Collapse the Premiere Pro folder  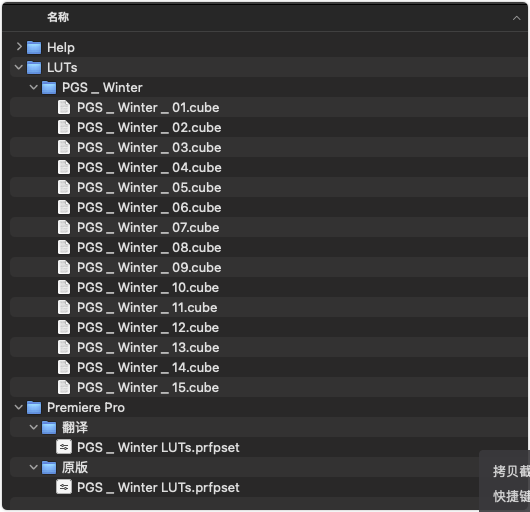[x=19, y=407]
